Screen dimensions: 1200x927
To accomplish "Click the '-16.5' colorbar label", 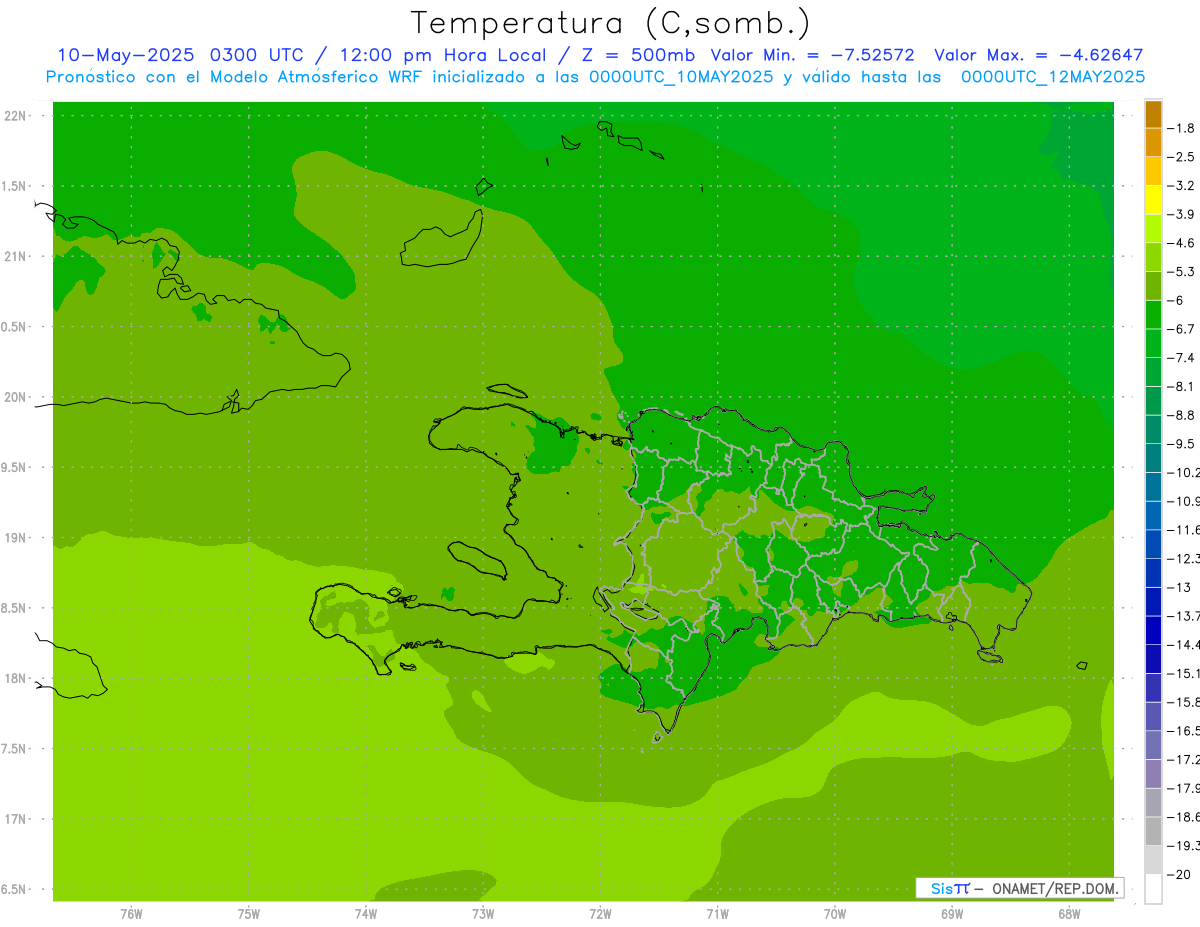I will point(1184,731).
